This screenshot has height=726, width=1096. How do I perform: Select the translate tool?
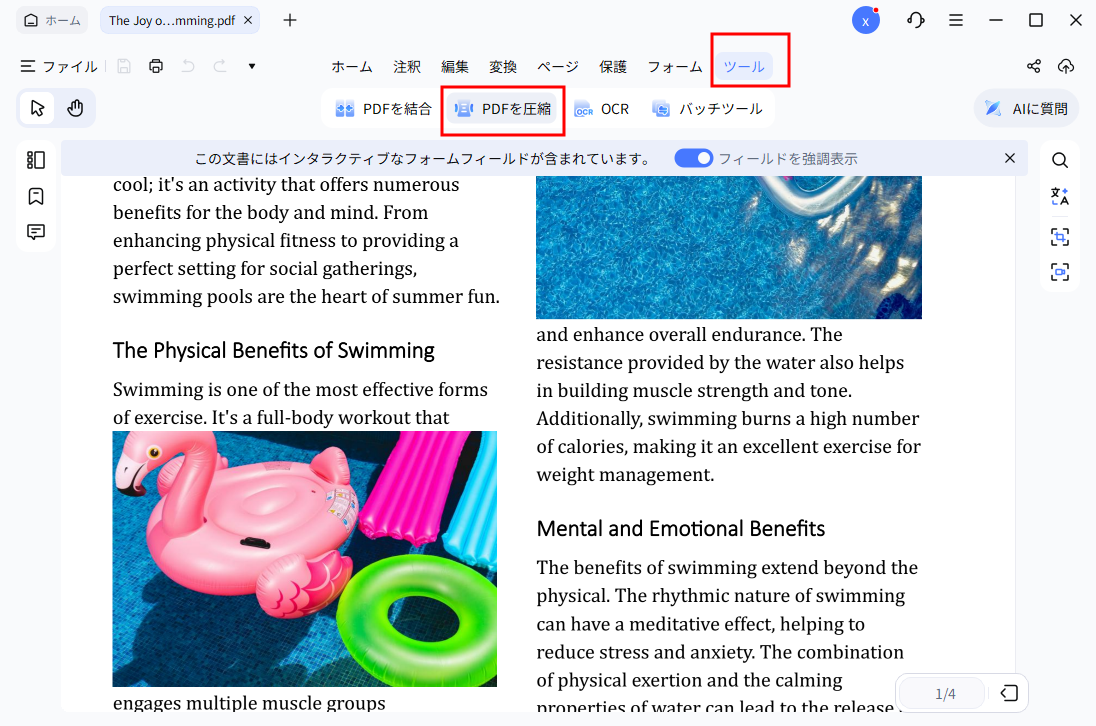click(1060, 196)
